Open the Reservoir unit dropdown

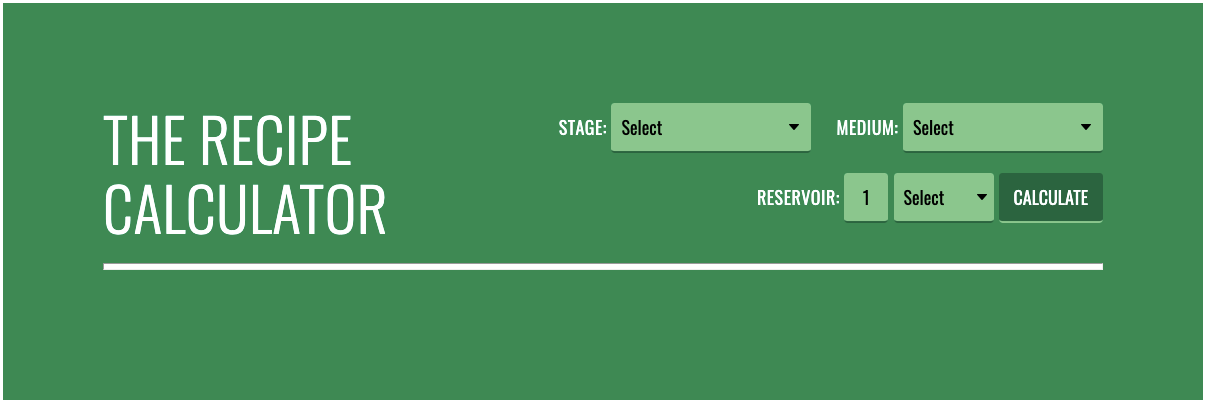click(943, 198)
